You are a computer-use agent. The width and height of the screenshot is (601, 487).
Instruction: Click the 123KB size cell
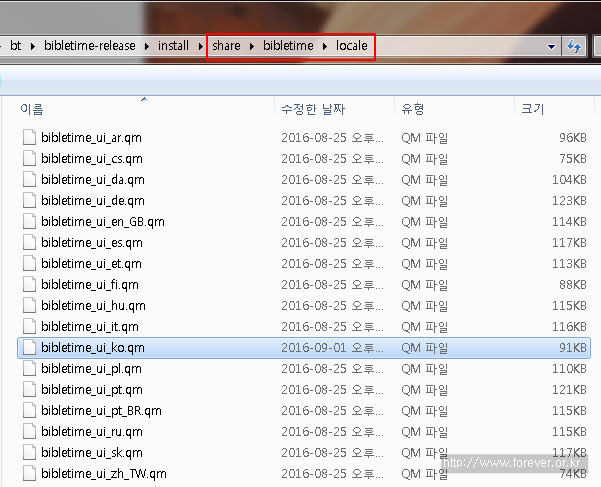pos(569,200)
